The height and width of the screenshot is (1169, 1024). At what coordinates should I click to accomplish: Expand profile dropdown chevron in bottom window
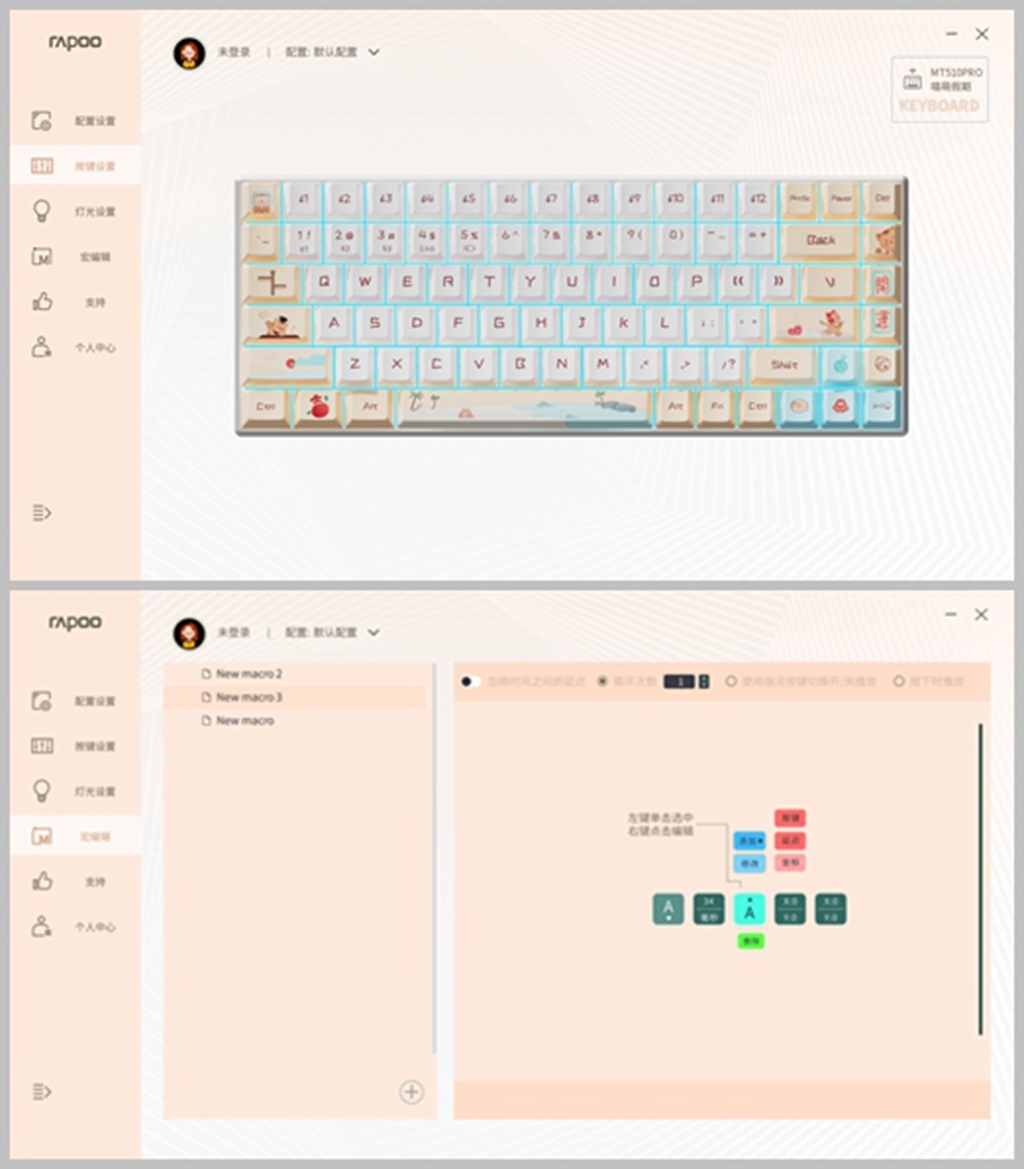(374, 632)
